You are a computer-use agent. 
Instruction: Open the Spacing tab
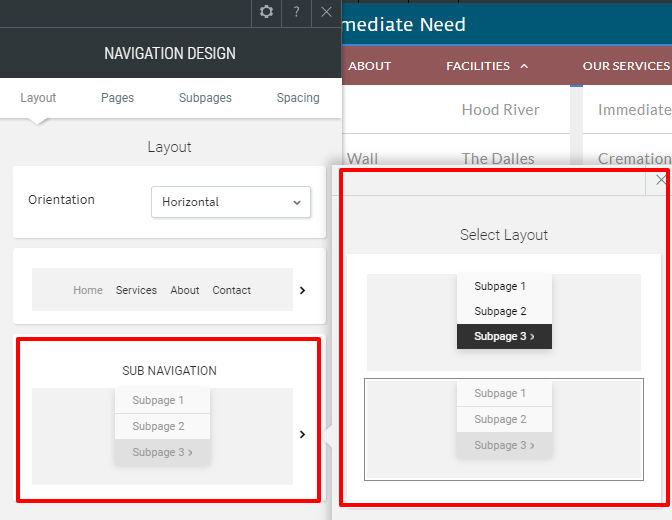click(298, 98)
